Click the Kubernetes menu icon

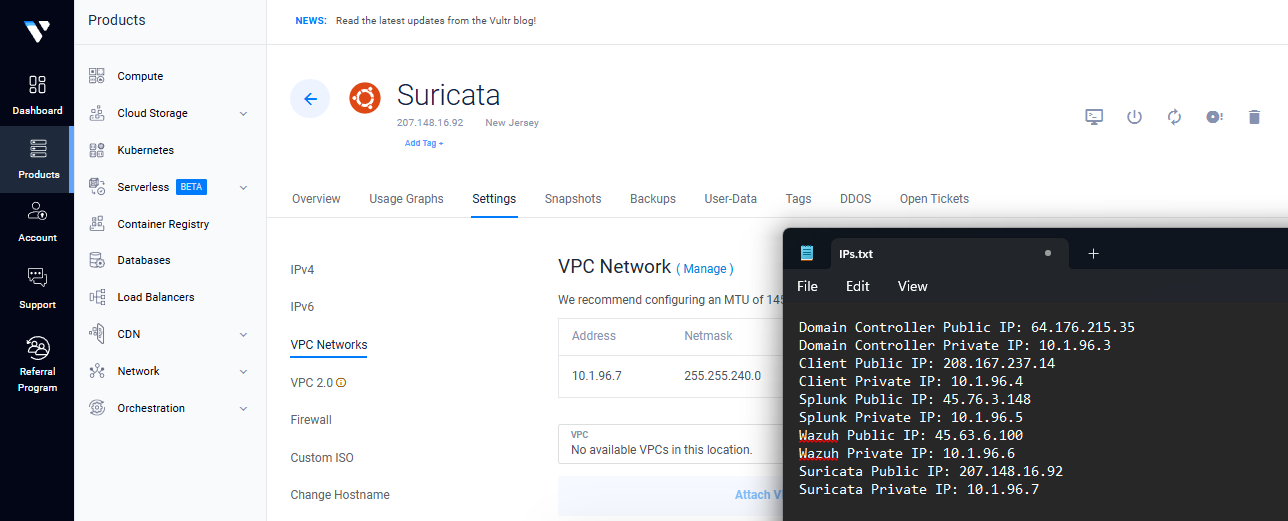(97, 150)
